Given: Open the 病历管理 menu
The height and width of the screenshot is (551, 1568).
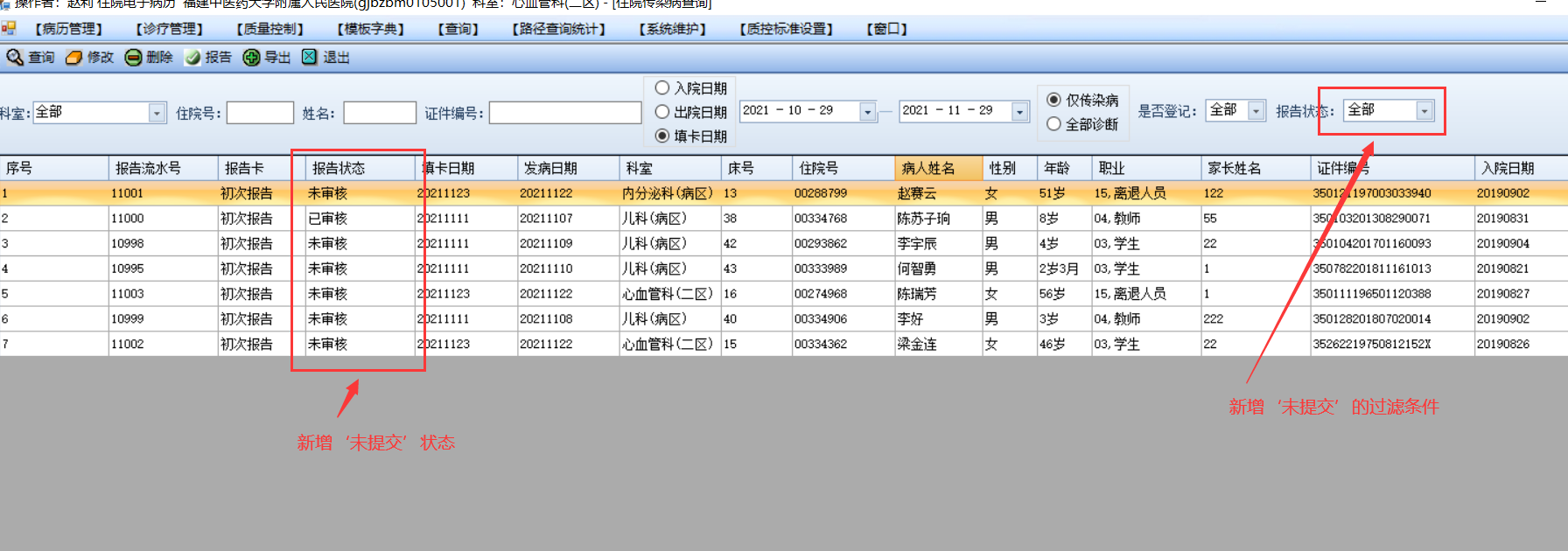Looking at the screenshot, I should click(x=69, y=29).
